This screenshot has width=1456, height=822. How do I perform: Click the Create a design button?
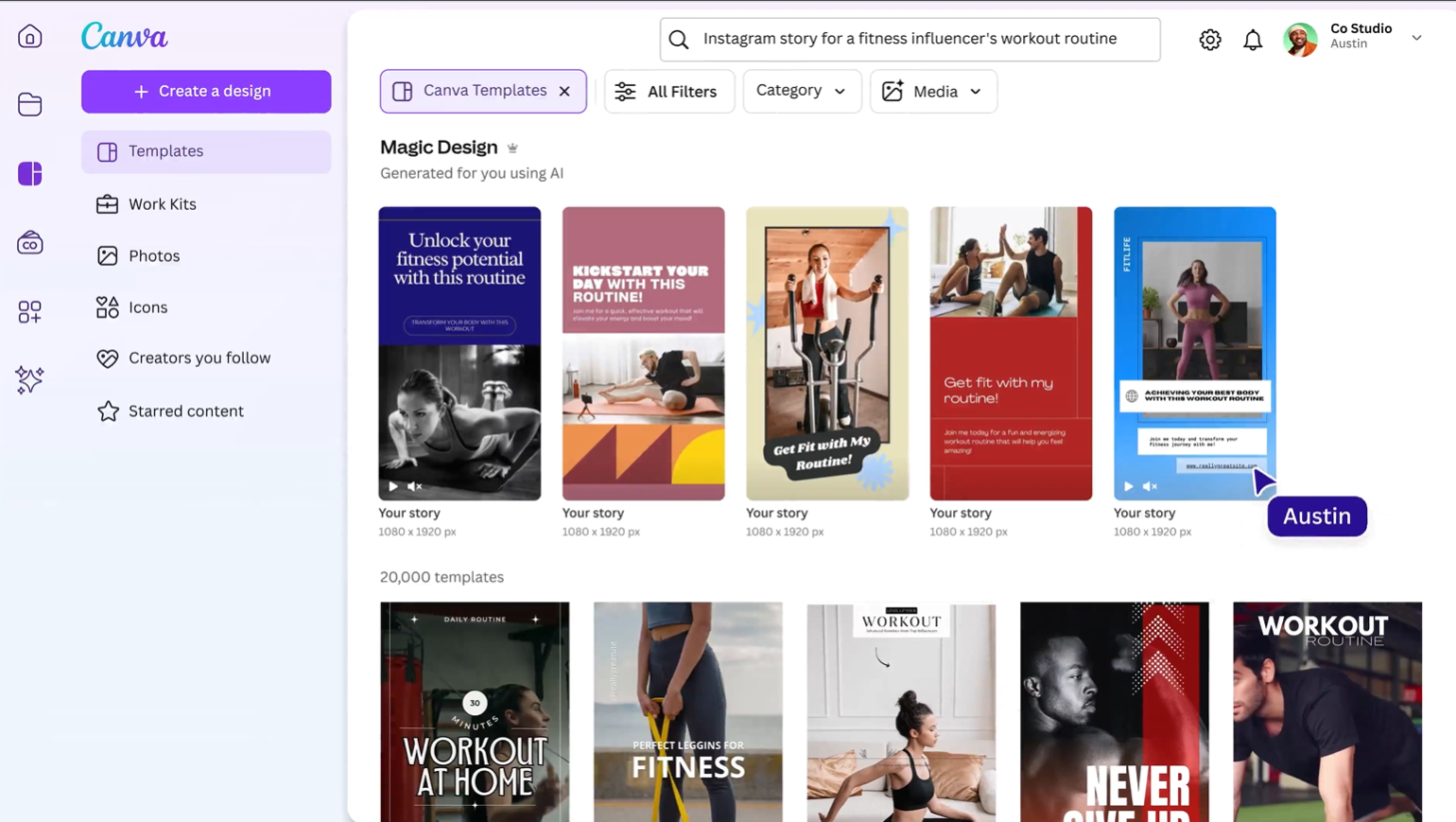[206, 92]
